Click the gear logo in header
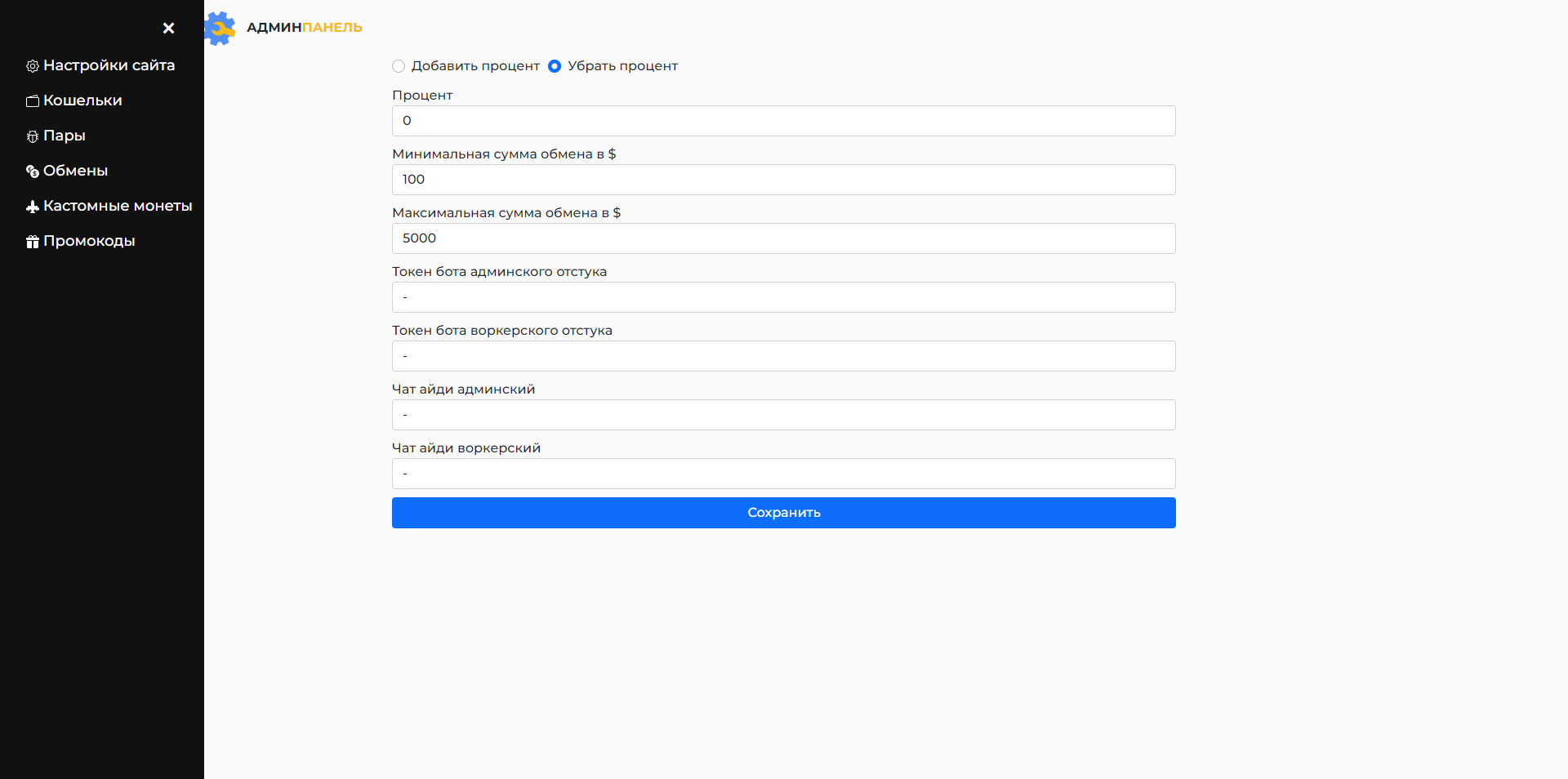This screenshot has width=1568, height=779. click(220, 29)
